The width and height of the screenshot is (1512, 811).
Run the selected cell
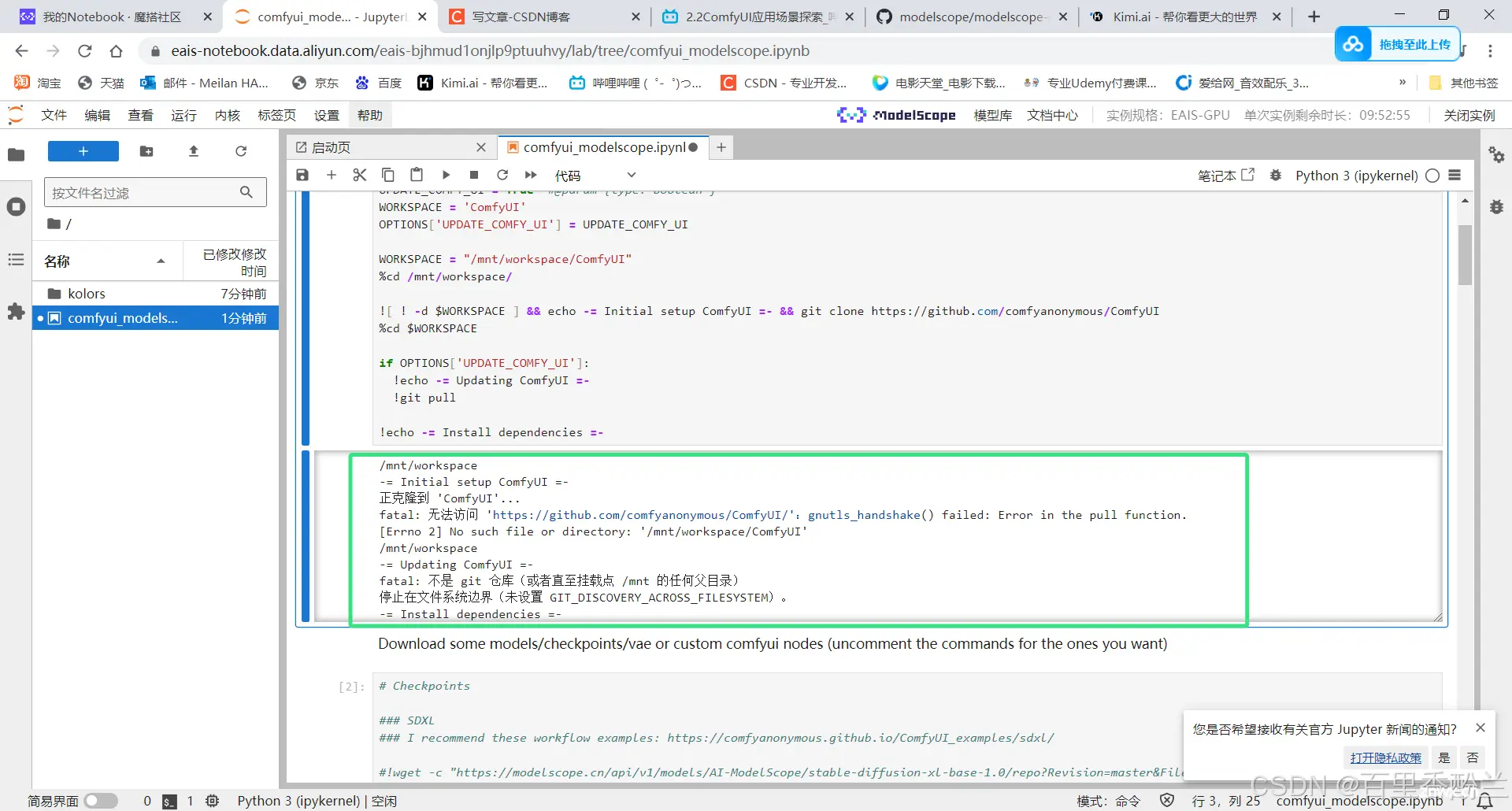pos(446,175)
